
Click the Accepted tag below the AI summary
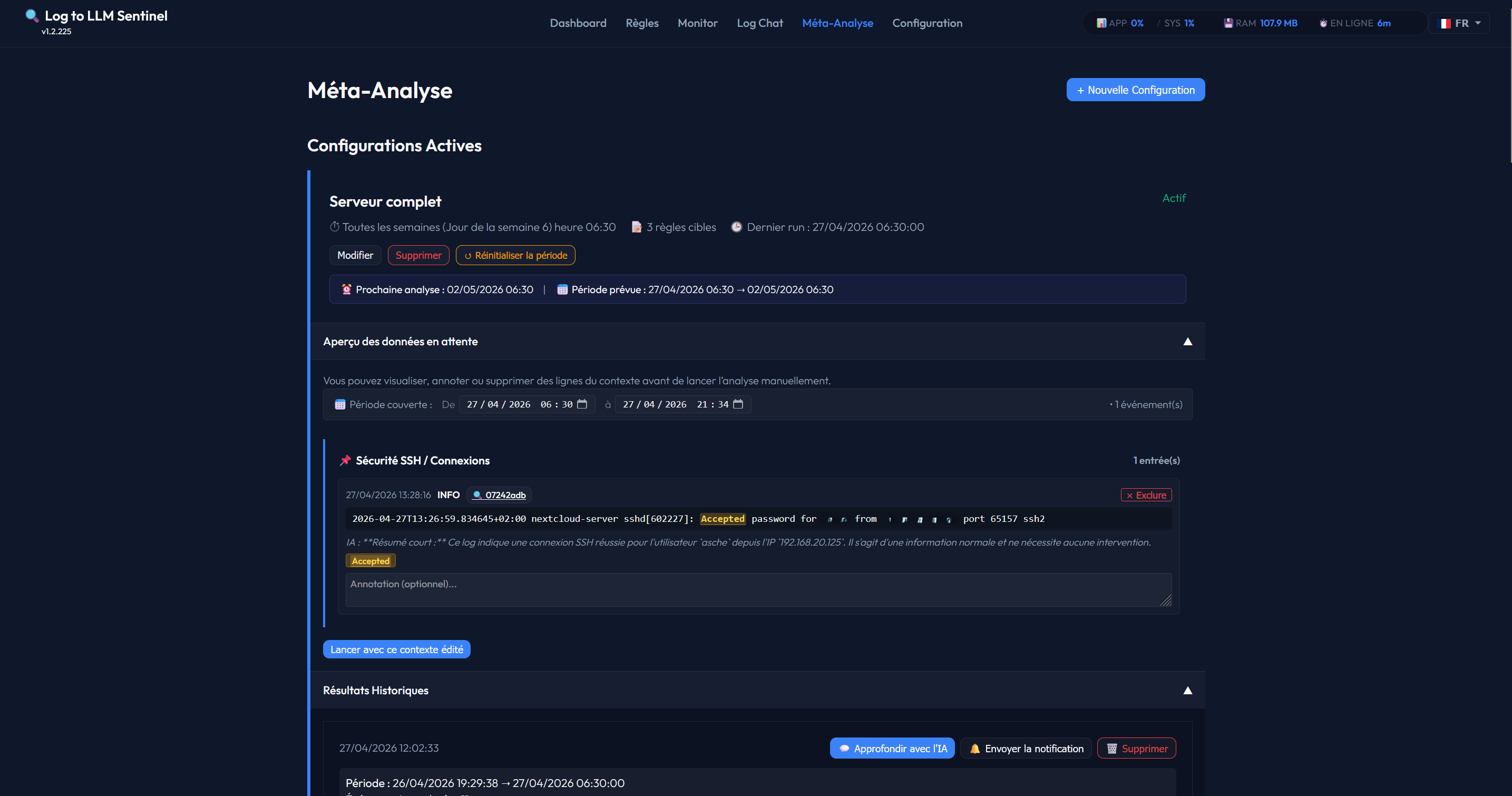tap(370, 561)
